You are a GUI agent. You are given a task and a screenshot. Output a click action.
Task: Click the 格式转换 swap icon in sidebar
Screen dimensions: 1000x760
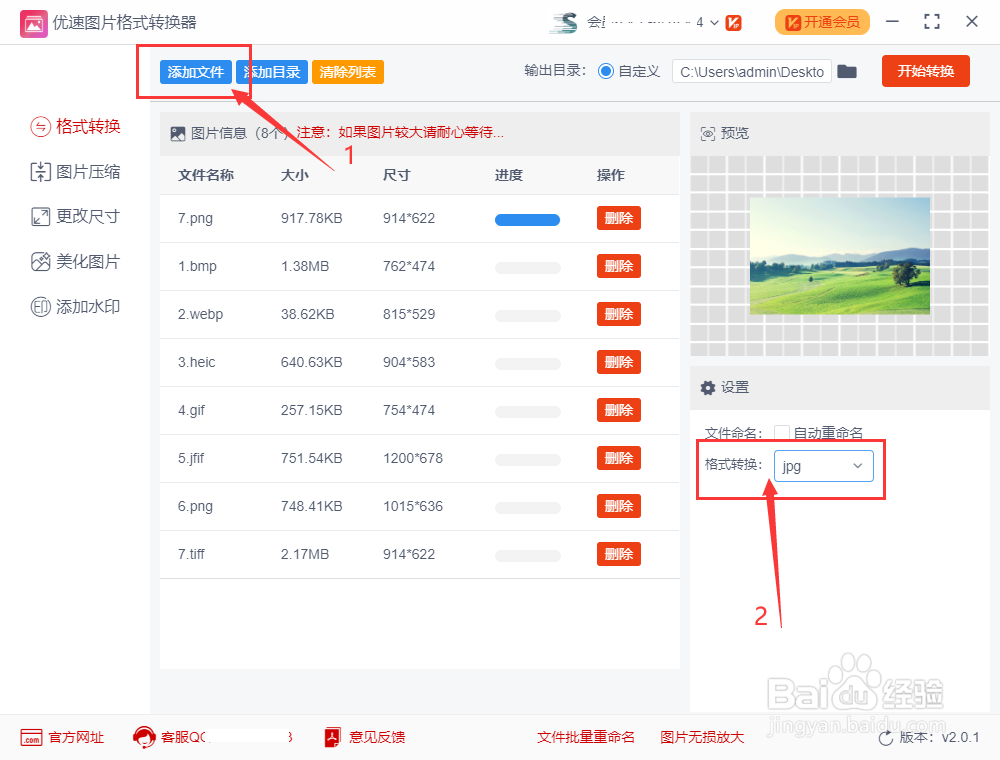pyautogui.click(x=40, y=126)
